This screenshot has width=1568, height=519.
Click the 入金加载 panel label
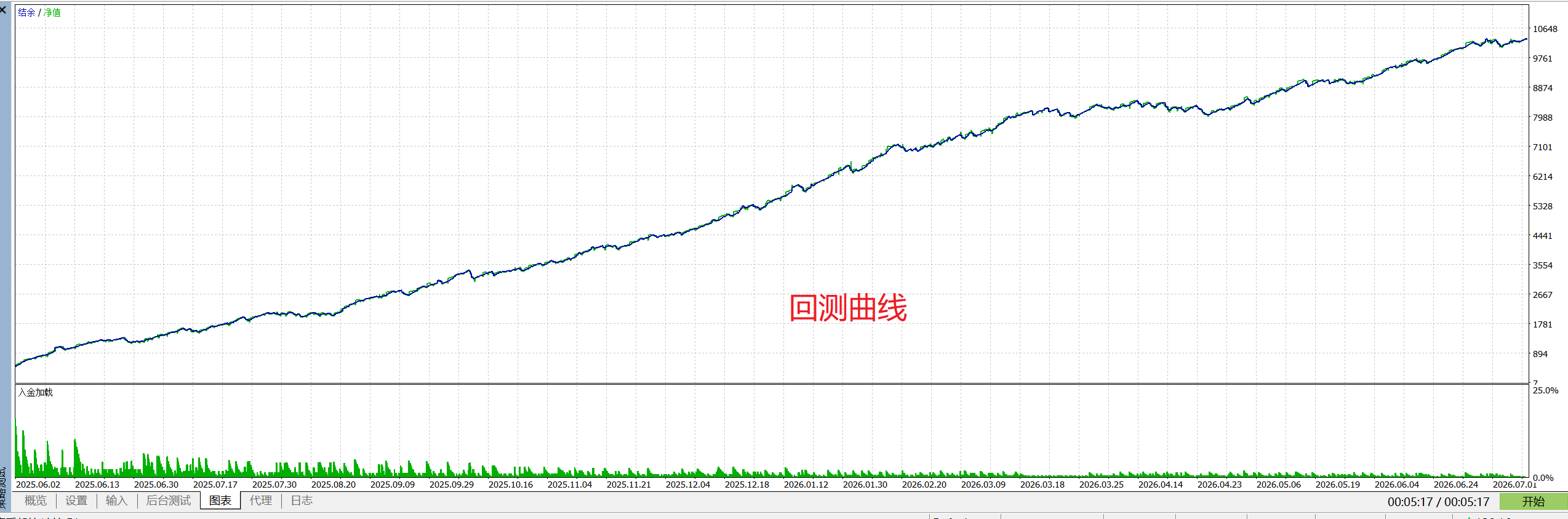tap(35, 392)
